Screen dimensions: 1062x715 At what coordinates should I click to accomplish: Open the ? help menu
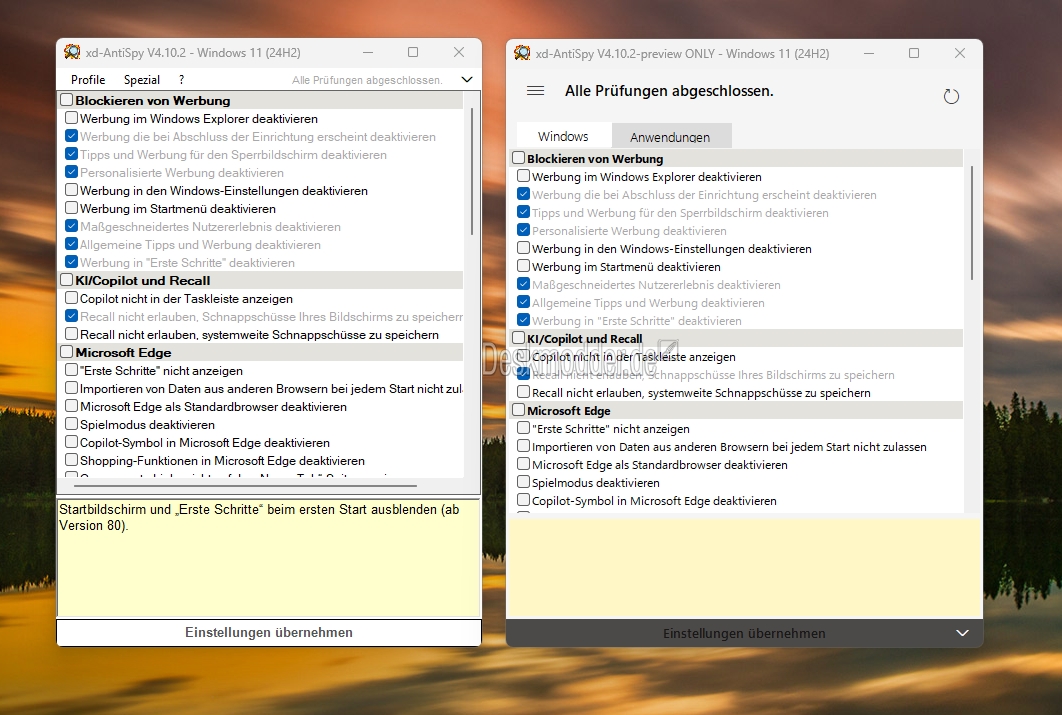[182, 79]
